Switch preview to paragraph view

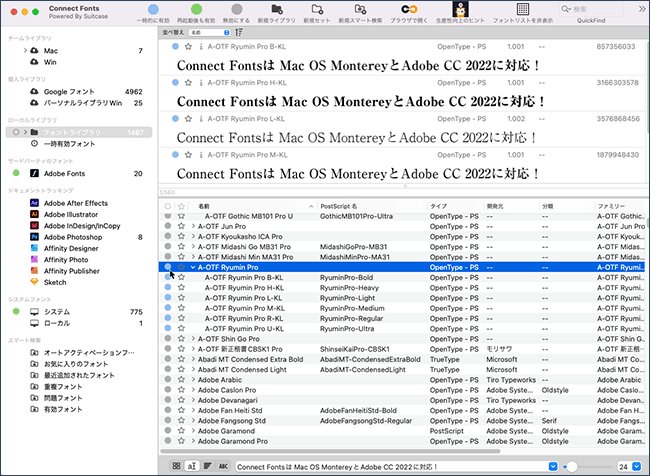[x=208, y=466]
